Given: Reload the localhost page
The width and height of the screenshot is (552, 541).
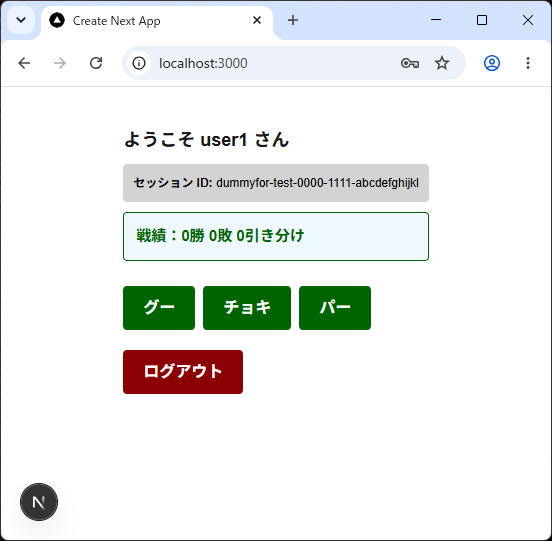Looking at the screenshot, I should coord(96,63).
